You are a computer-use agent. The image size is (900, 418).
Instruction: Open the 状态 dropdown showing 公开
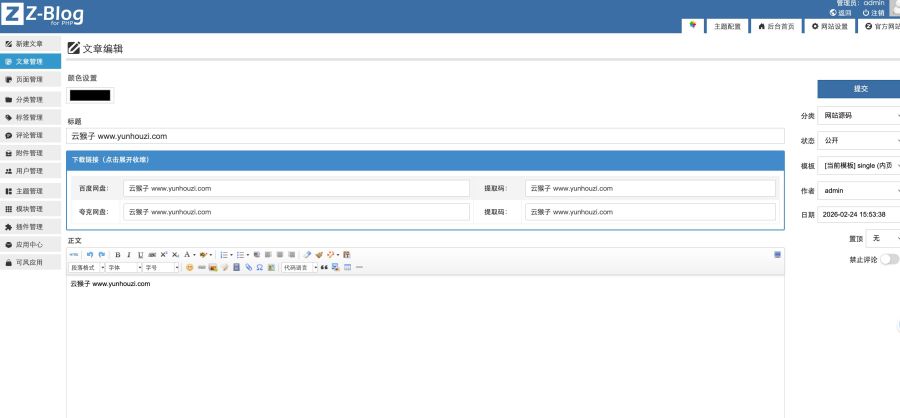point(858,141)
